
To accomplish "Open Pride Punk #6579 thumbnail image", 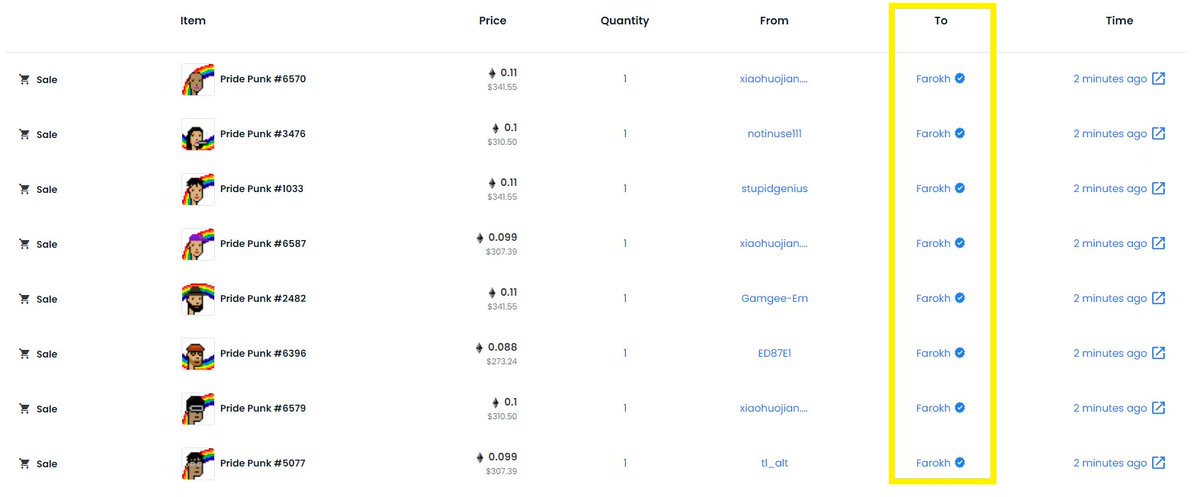I will click(x=198, y=410).
